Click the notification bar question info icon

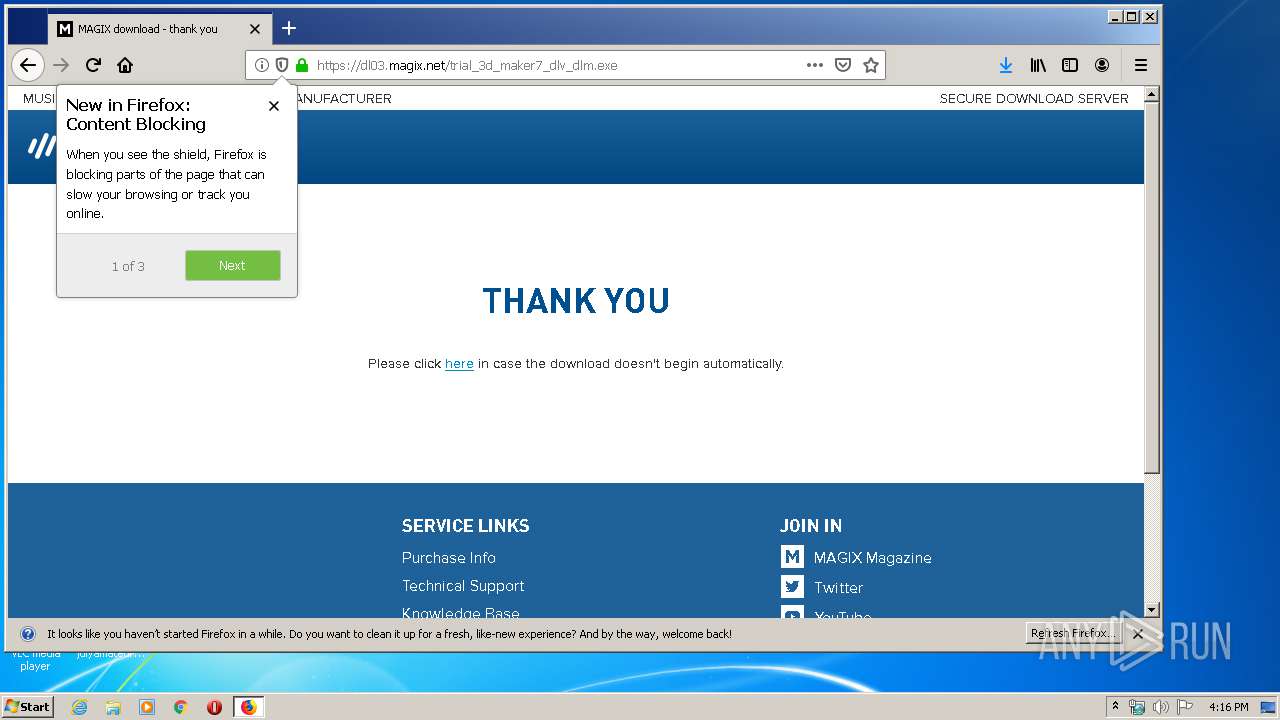click(x=28, y=634)
